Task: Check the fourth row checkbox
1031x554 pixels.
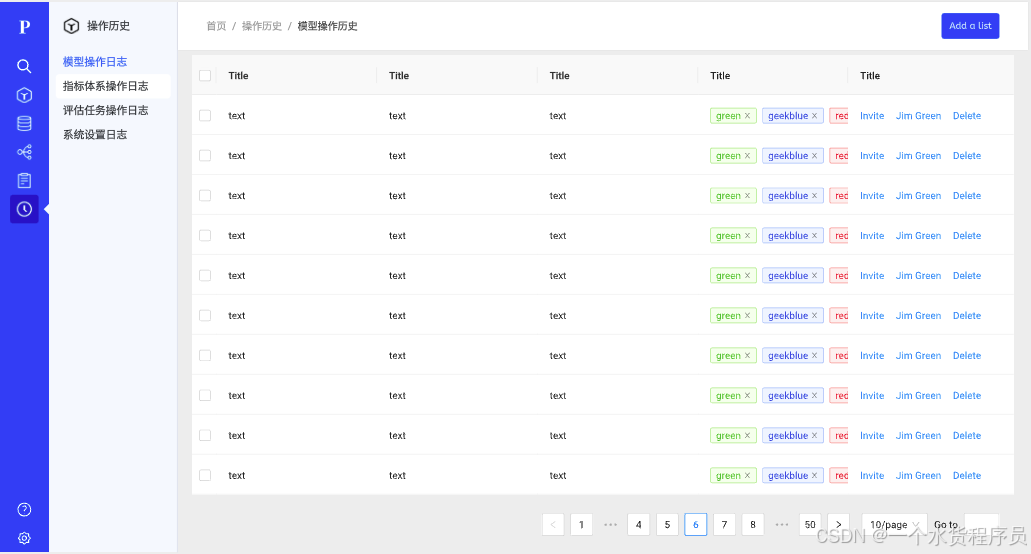Action: (205, 236)
